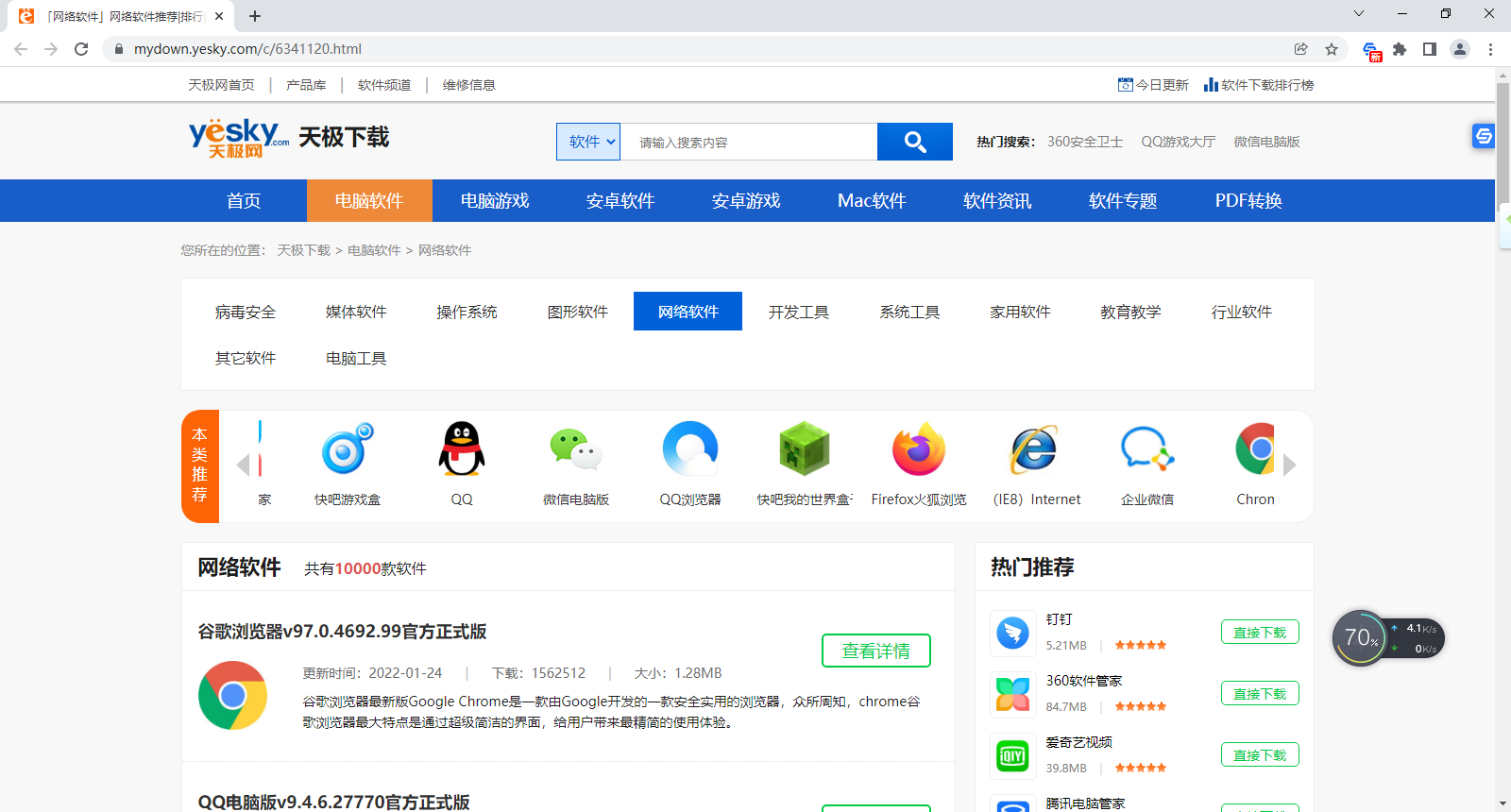Focus the 请输入搜索内容 search field
The width and height of the screenshot is (1511, 812).
[x=749, y=142]
